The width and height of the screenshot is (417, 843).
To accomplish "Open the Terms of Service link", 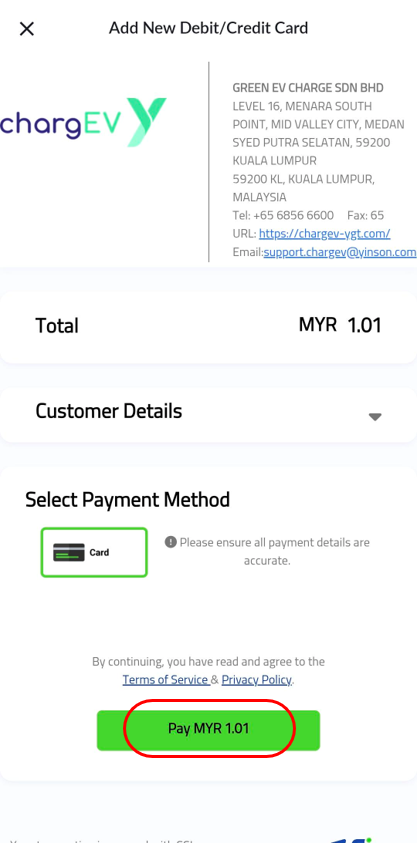I will pos(166,680).
